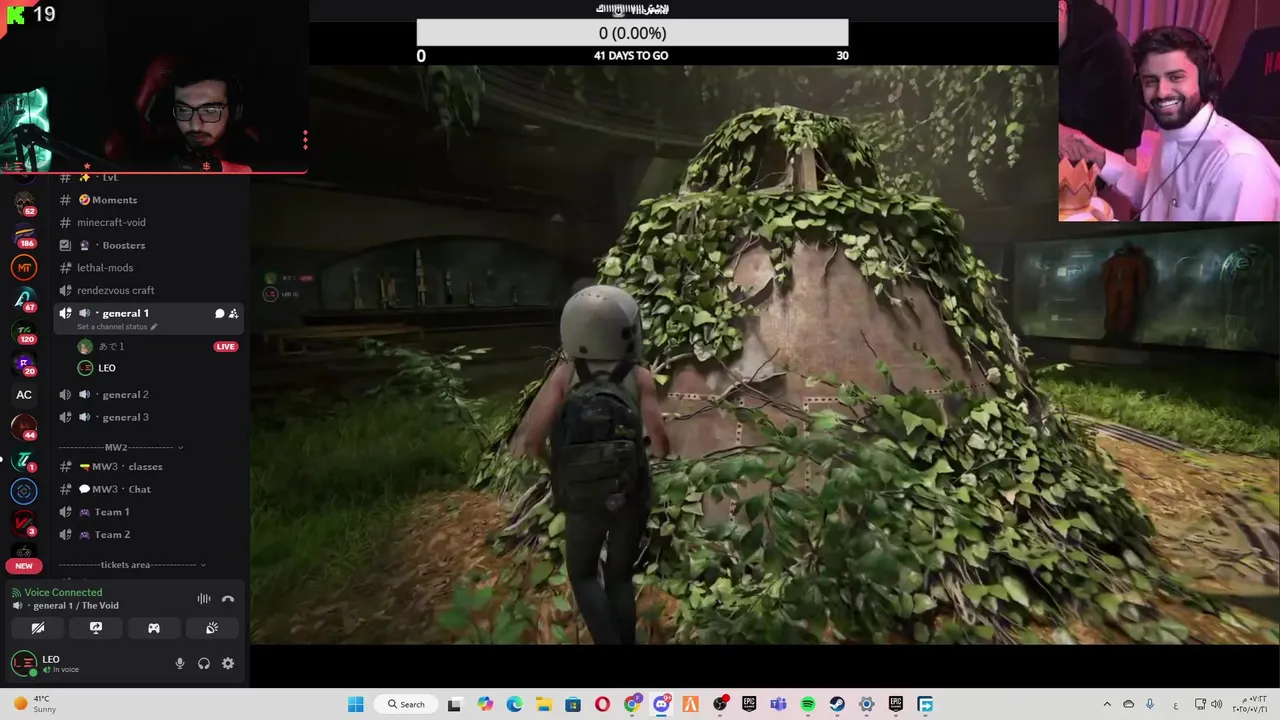Turn on camera in voice panel

click(x=38, y=628)
